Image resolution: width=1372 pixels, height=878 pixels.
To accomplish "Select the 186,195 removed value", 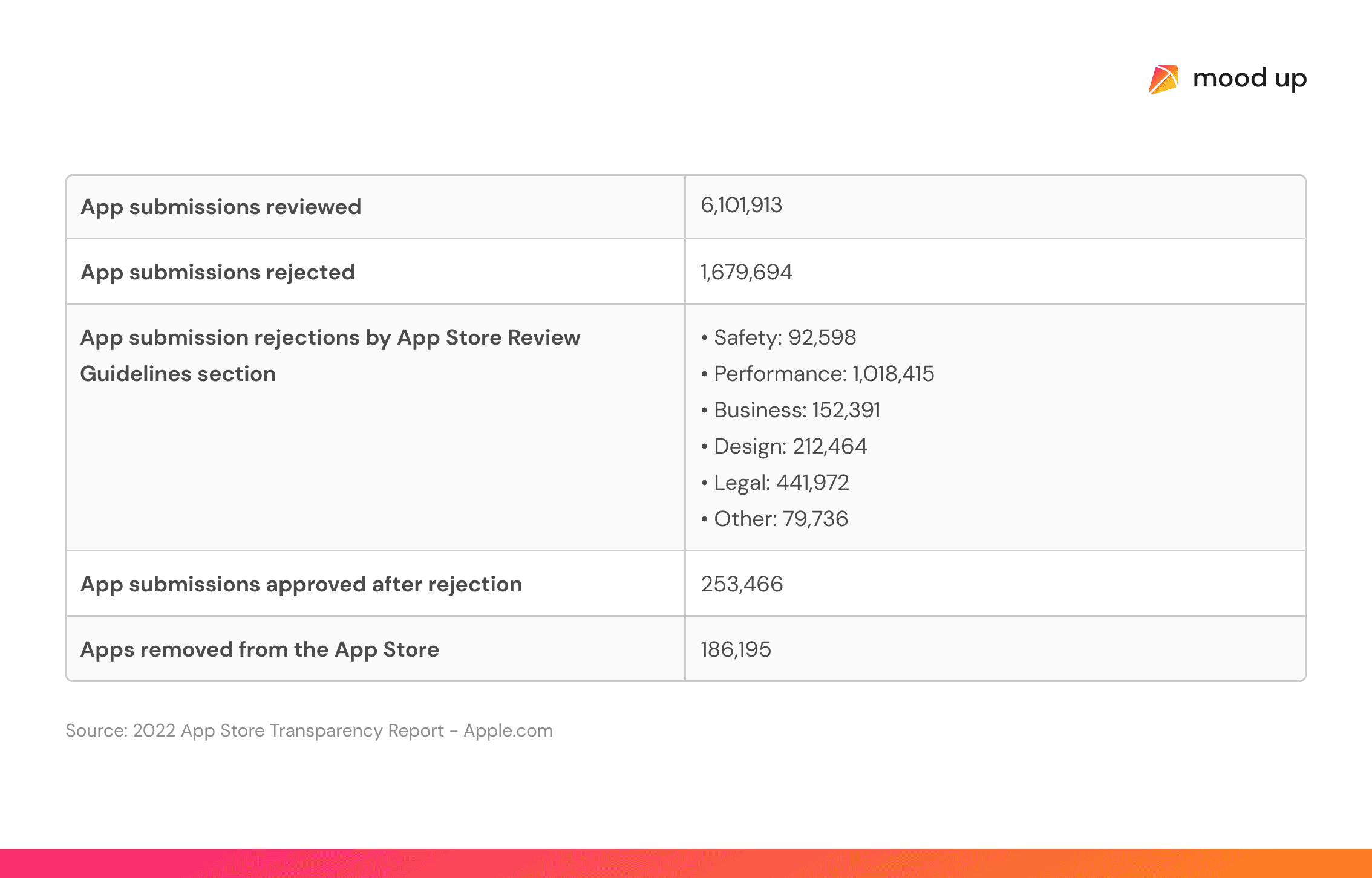I will pyautogui.click(x=736, y=649).
